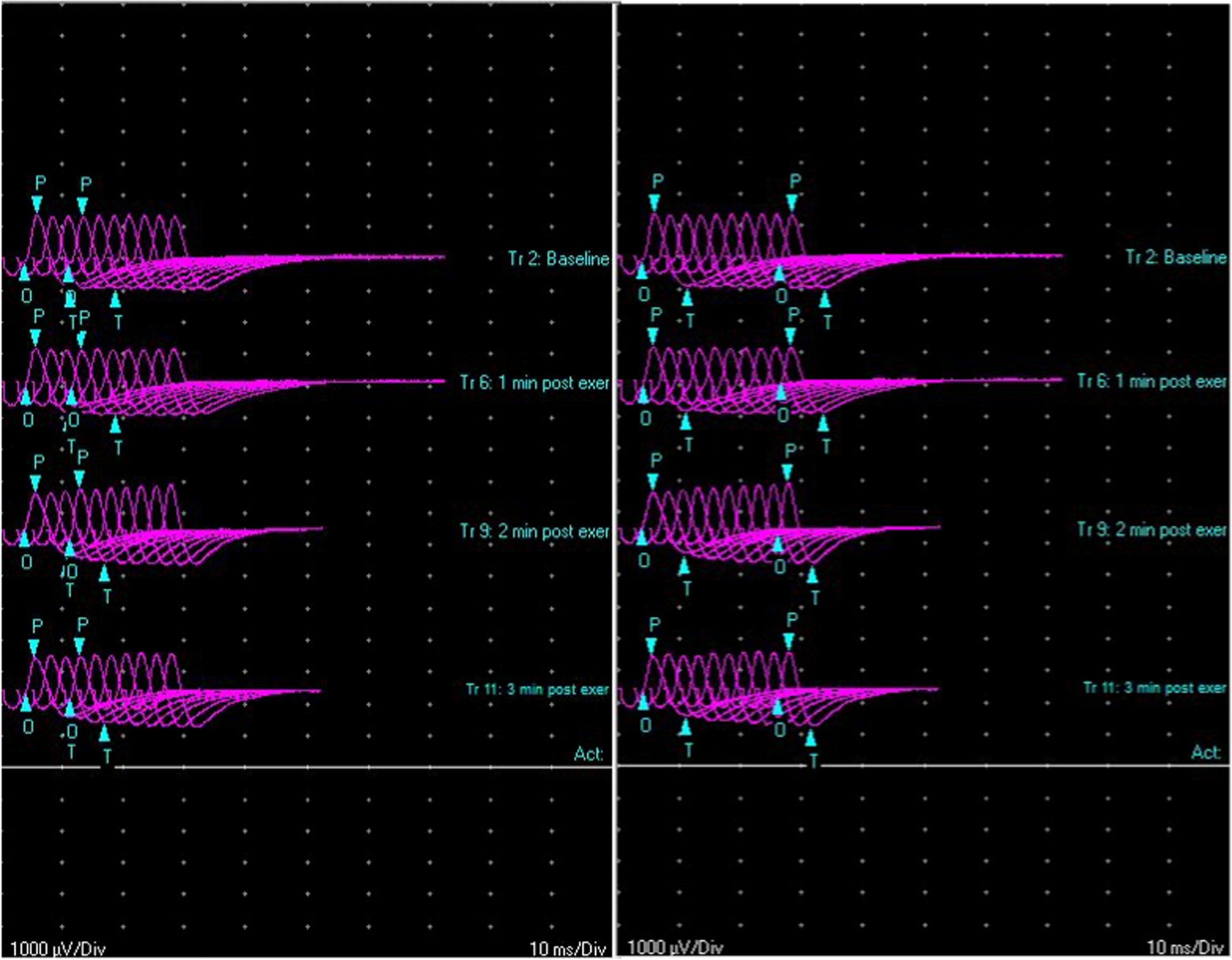
Task: Grab first-peak P marker on left 3 min trace
Action: point(34,648)
